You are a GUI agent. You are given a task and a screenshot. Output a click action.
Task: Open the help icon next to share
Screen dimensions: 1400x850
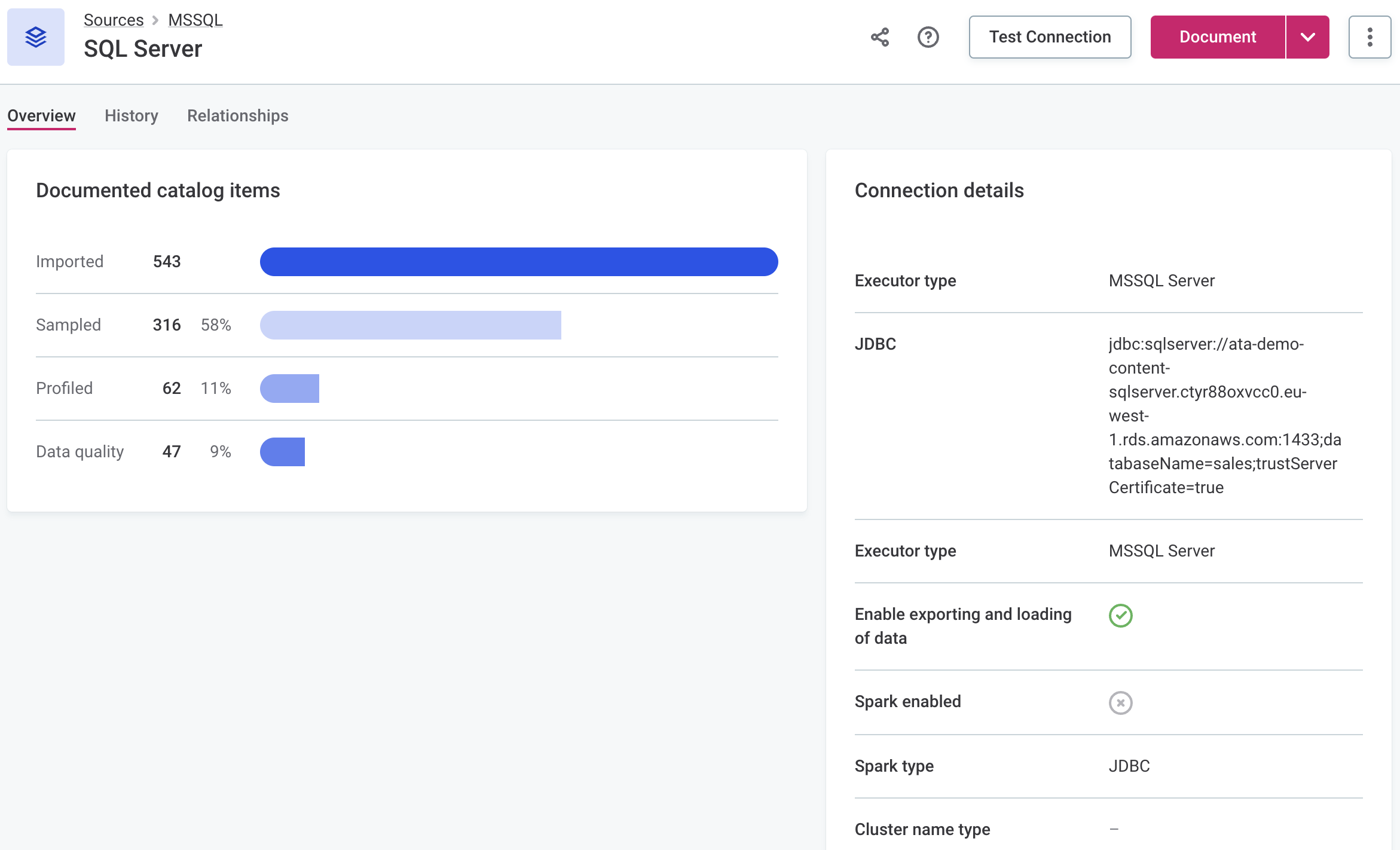tap(928, 37)
